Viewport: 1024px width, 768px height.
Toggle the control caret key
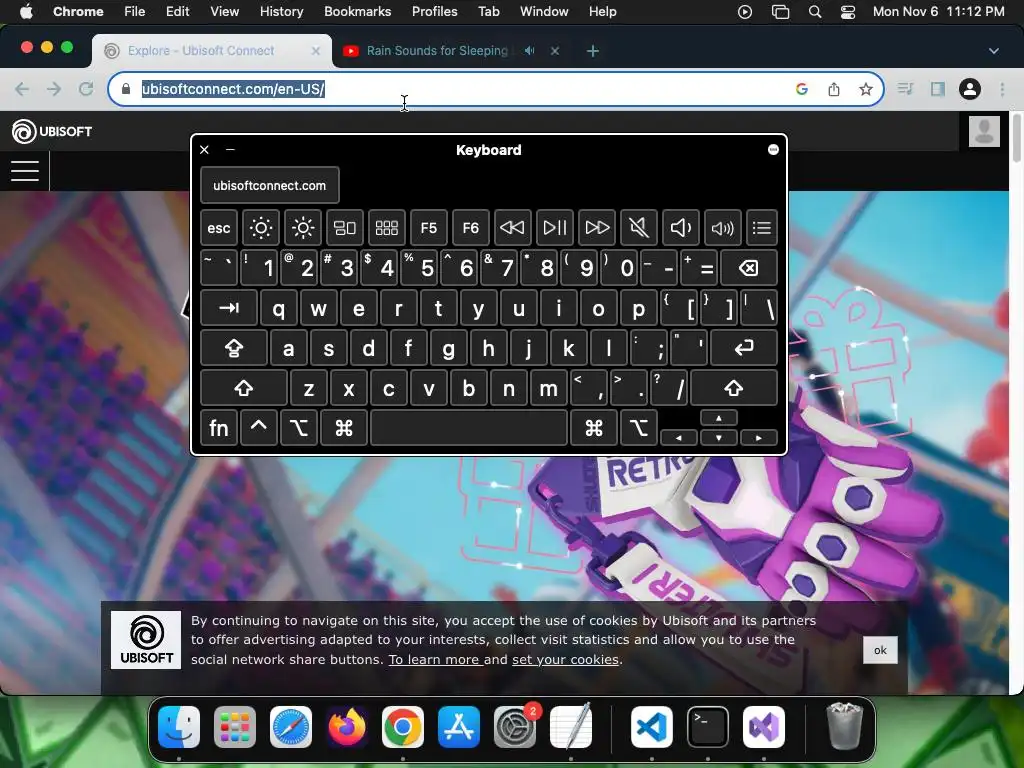point(259,428)
